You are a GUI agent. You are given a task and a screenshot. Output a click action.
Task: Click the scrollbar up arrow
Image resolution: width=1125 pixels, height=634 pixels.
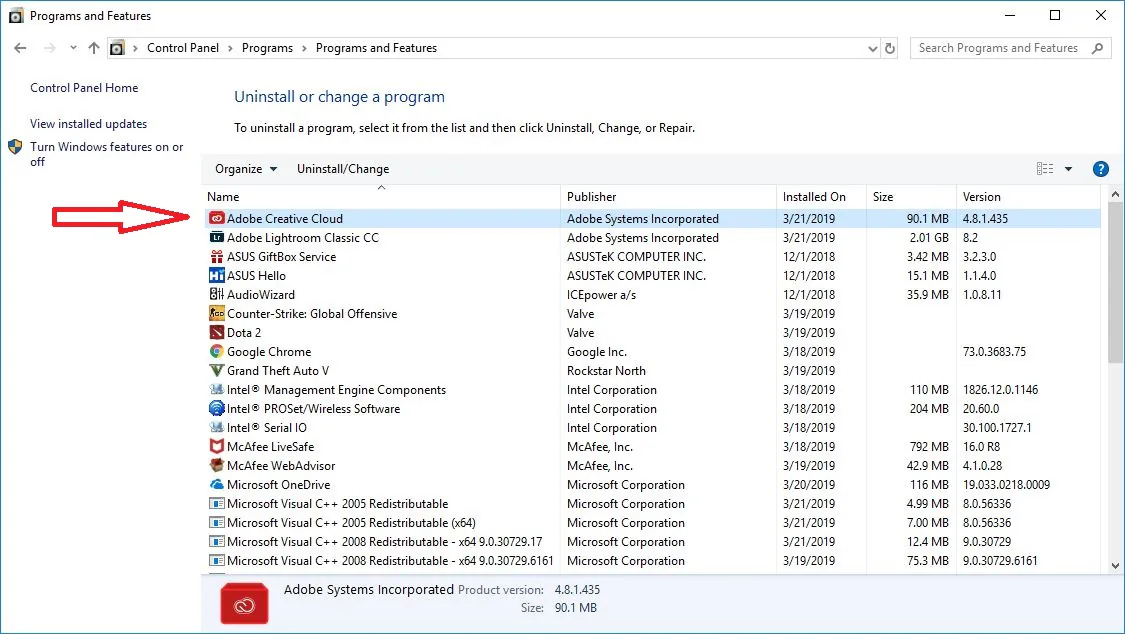pyautogui.click(x=1115, y=194)
